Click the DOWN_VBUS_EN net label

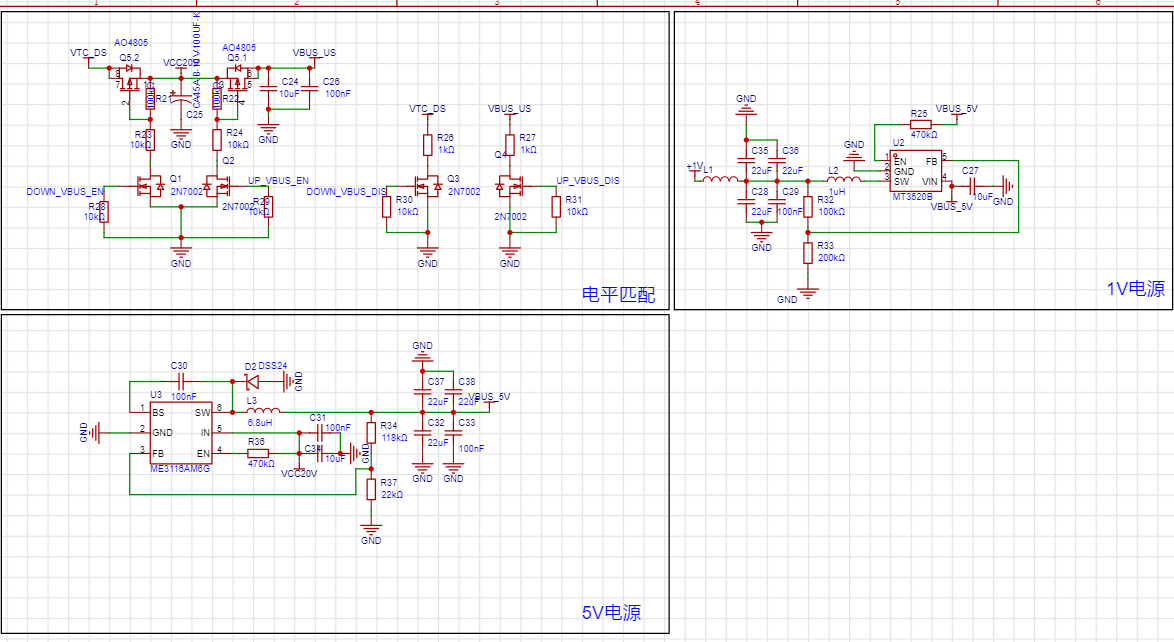click(65, 191)
